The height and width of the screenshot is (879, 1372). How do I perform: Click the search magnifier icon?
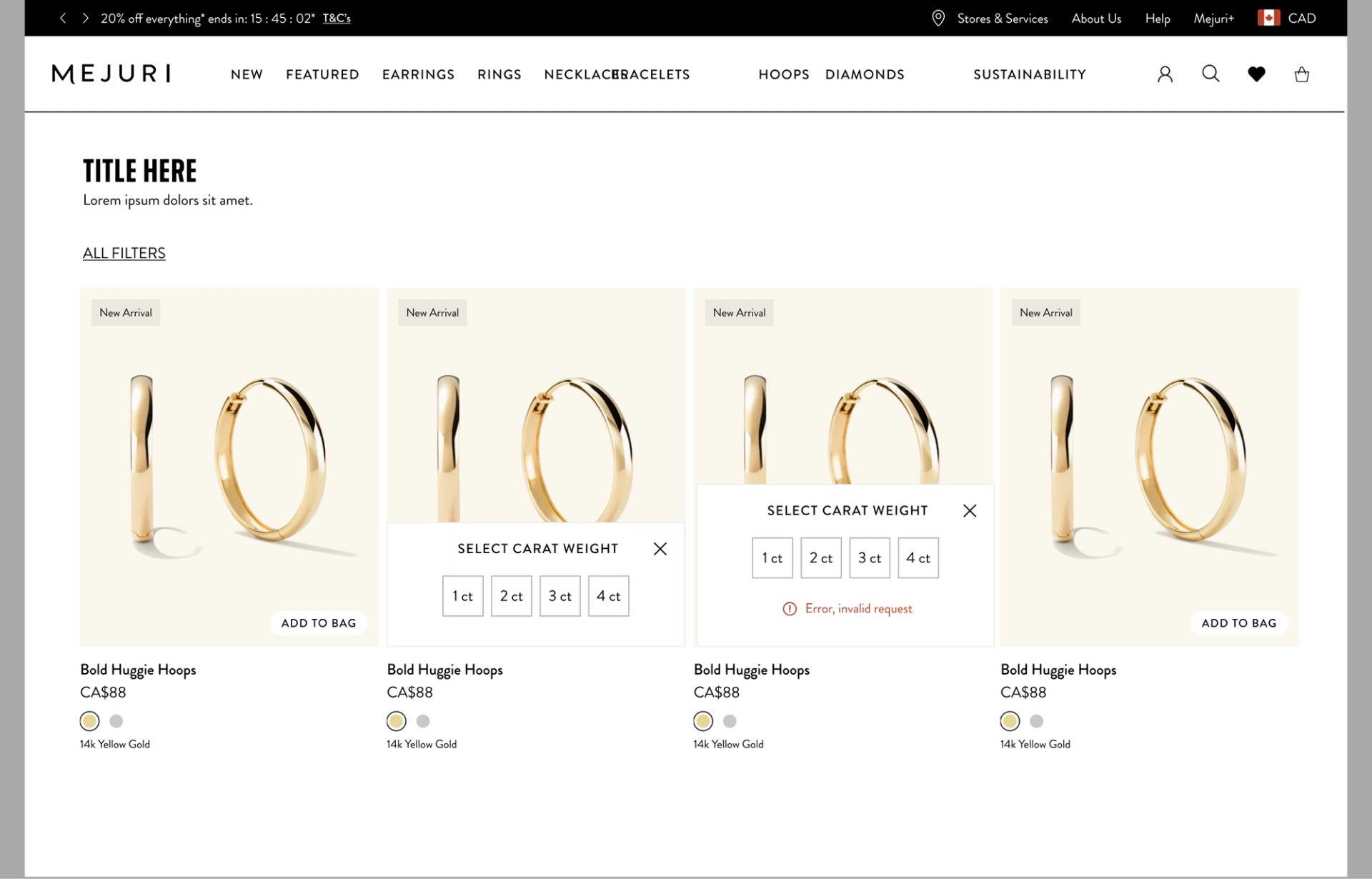pos(1211,74)
